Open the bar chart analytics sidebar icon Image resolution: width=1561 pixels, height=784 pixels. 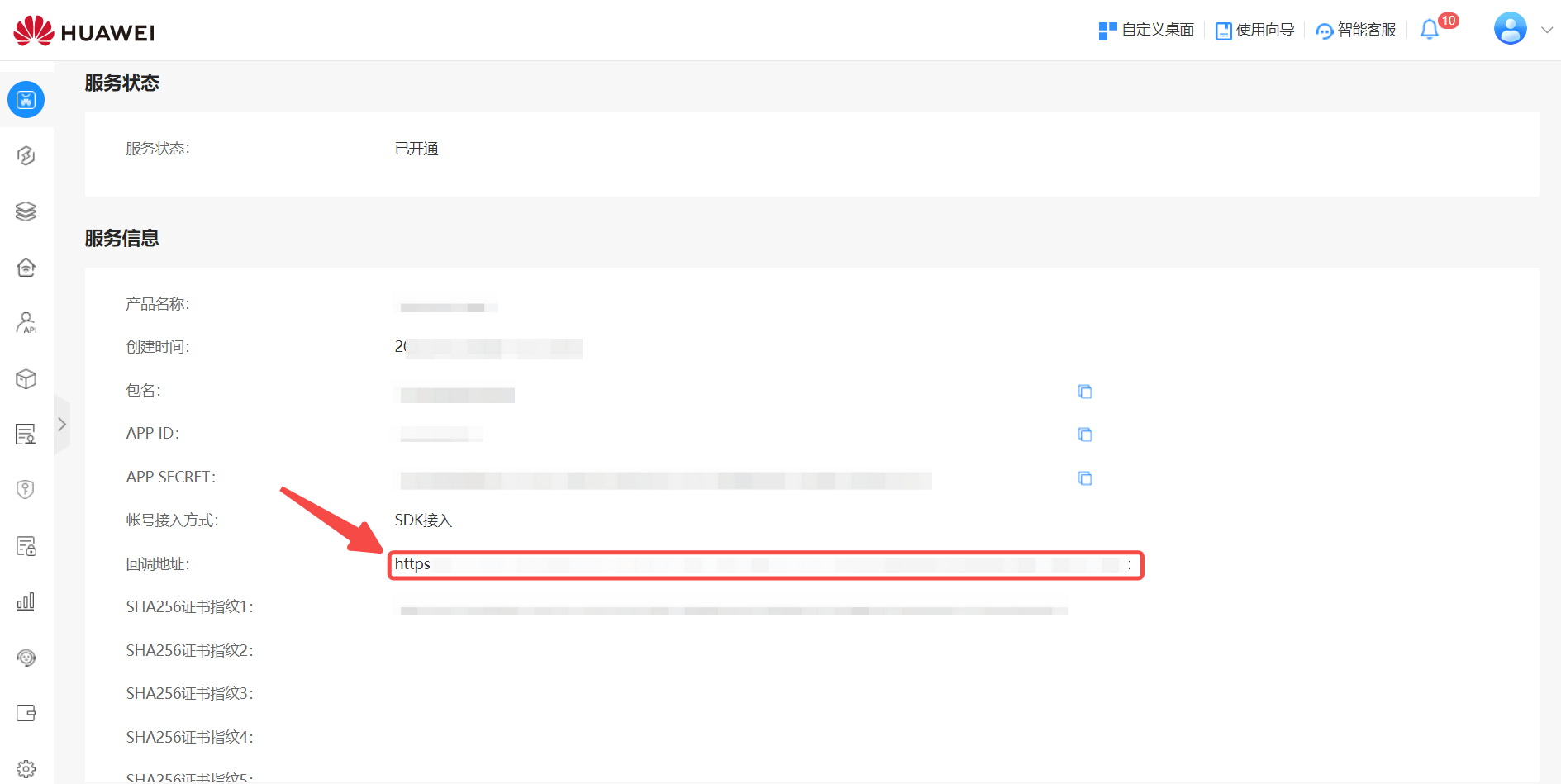[26, 601]
